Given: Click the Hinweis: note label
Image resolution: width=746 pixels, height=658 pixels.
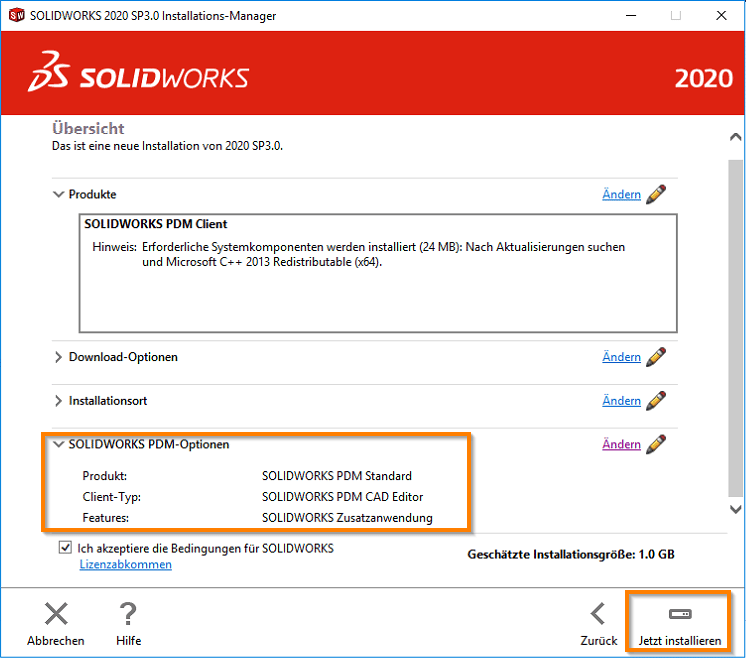Looking at the screenshot, I should [x=115, y=247].
